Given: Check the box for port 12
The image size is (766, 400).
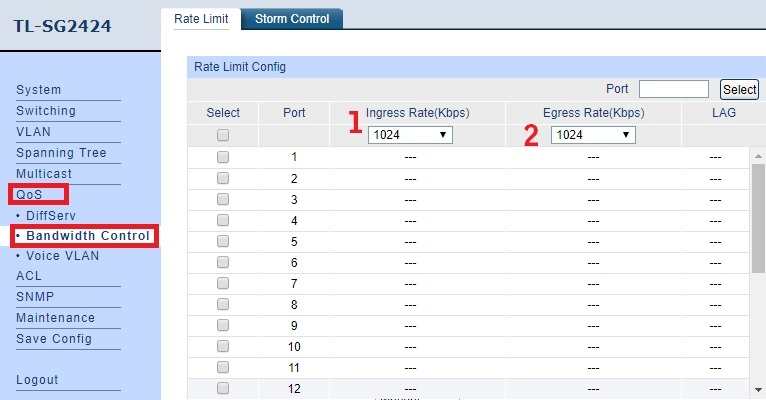Looking at the screenshot, I should point(223,388).
